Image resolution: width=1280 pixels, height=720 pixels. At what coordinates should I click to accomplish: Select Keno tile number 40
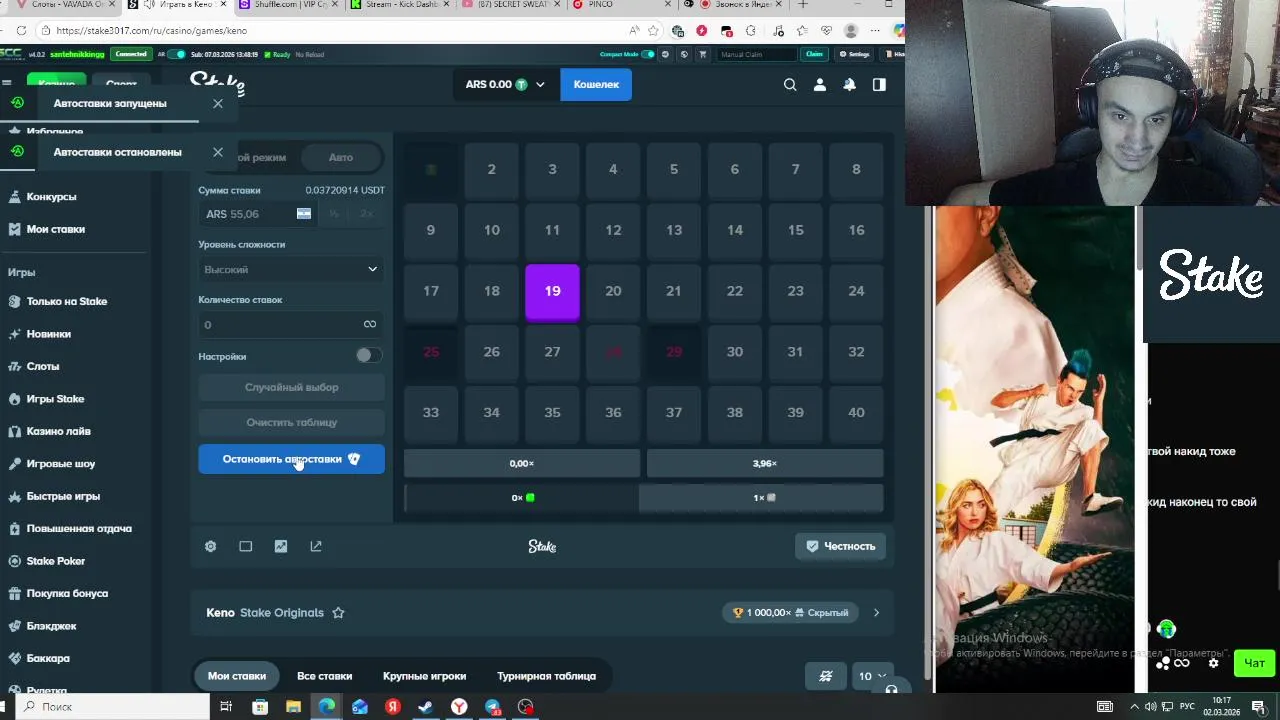[856, 412]
